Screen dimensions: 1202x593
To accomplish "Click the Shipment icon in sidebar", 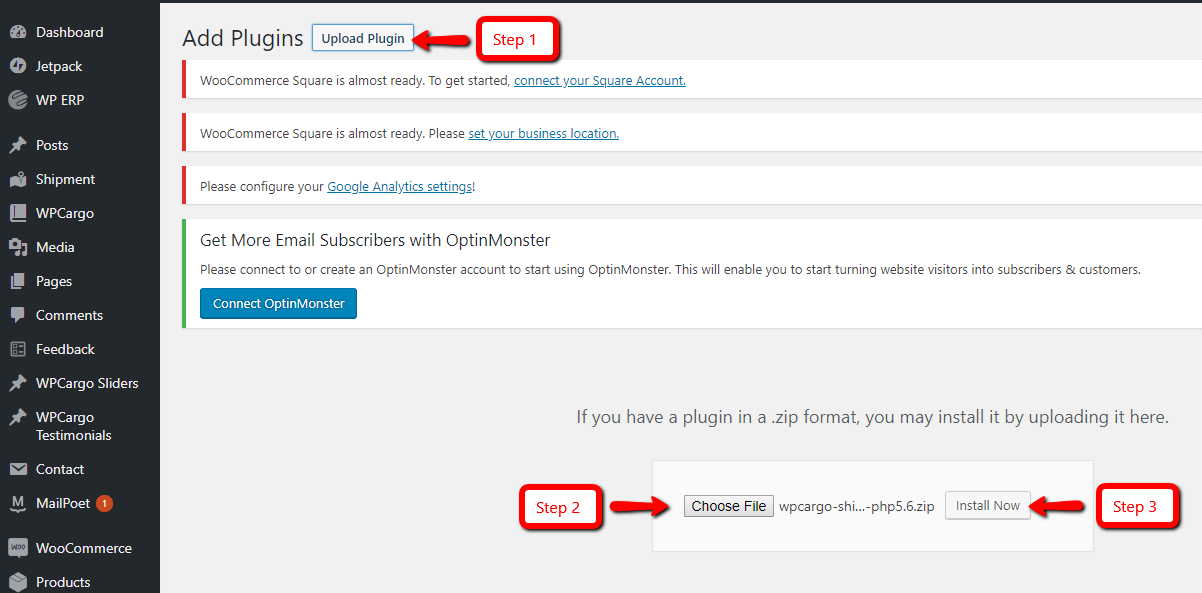I will tap(17, 179).
